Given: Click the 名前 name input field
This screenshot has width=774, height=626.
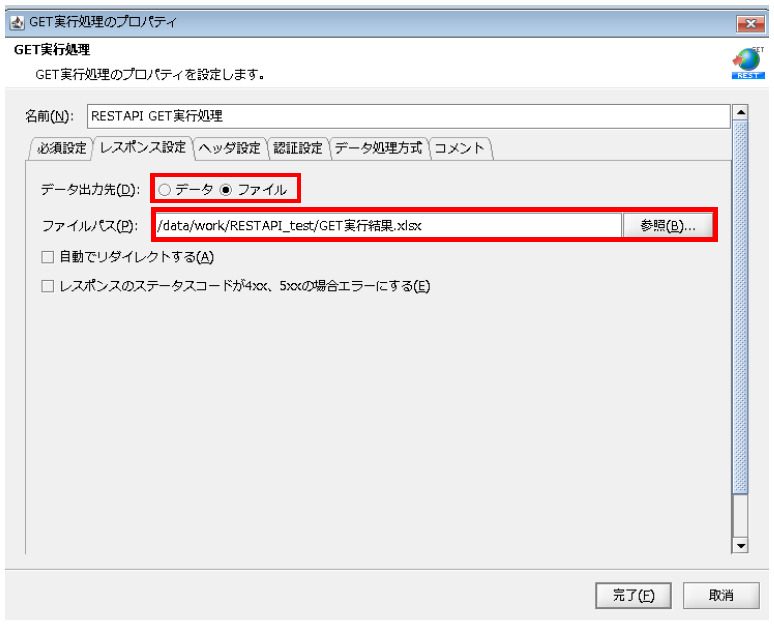Looking at the screenshot, I should [x=408, y=116].
